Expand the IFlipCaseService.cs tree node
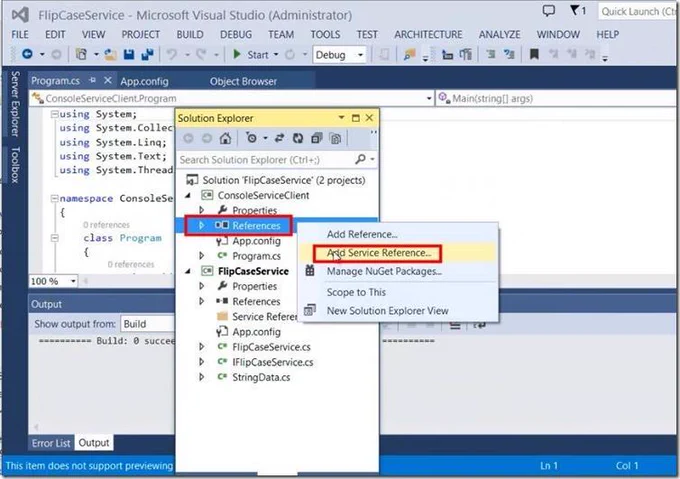 (x=202, y=362)
